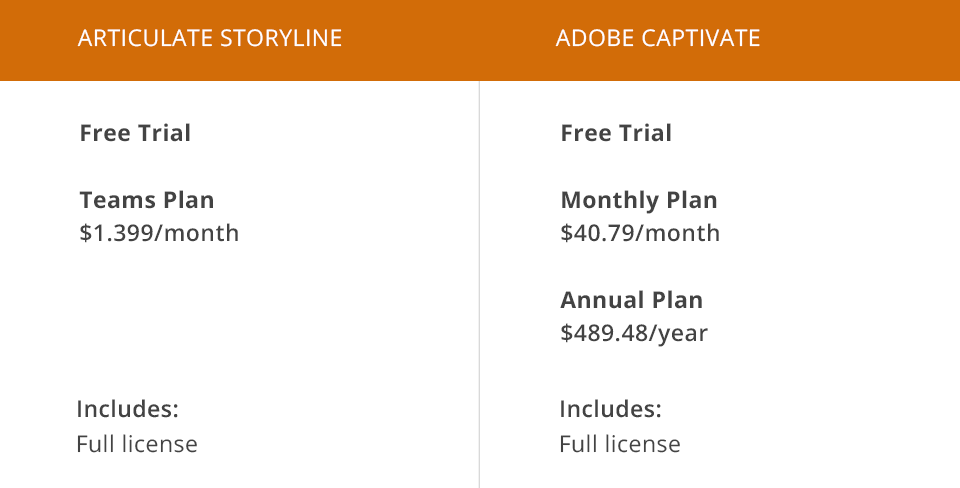
Task: Click the $489.48 annual price amount
Action: [x=605, y=334]
